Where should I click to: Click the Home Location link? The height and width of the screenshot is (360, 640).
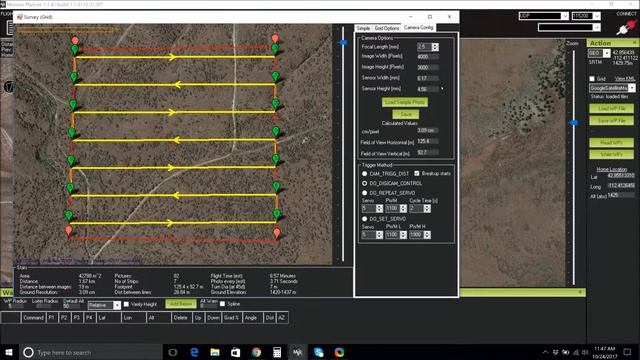click(611, 169)
